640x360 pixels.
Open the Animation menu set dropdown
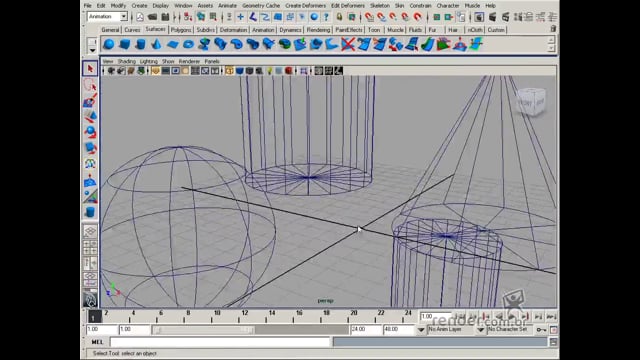click(107, 17)
